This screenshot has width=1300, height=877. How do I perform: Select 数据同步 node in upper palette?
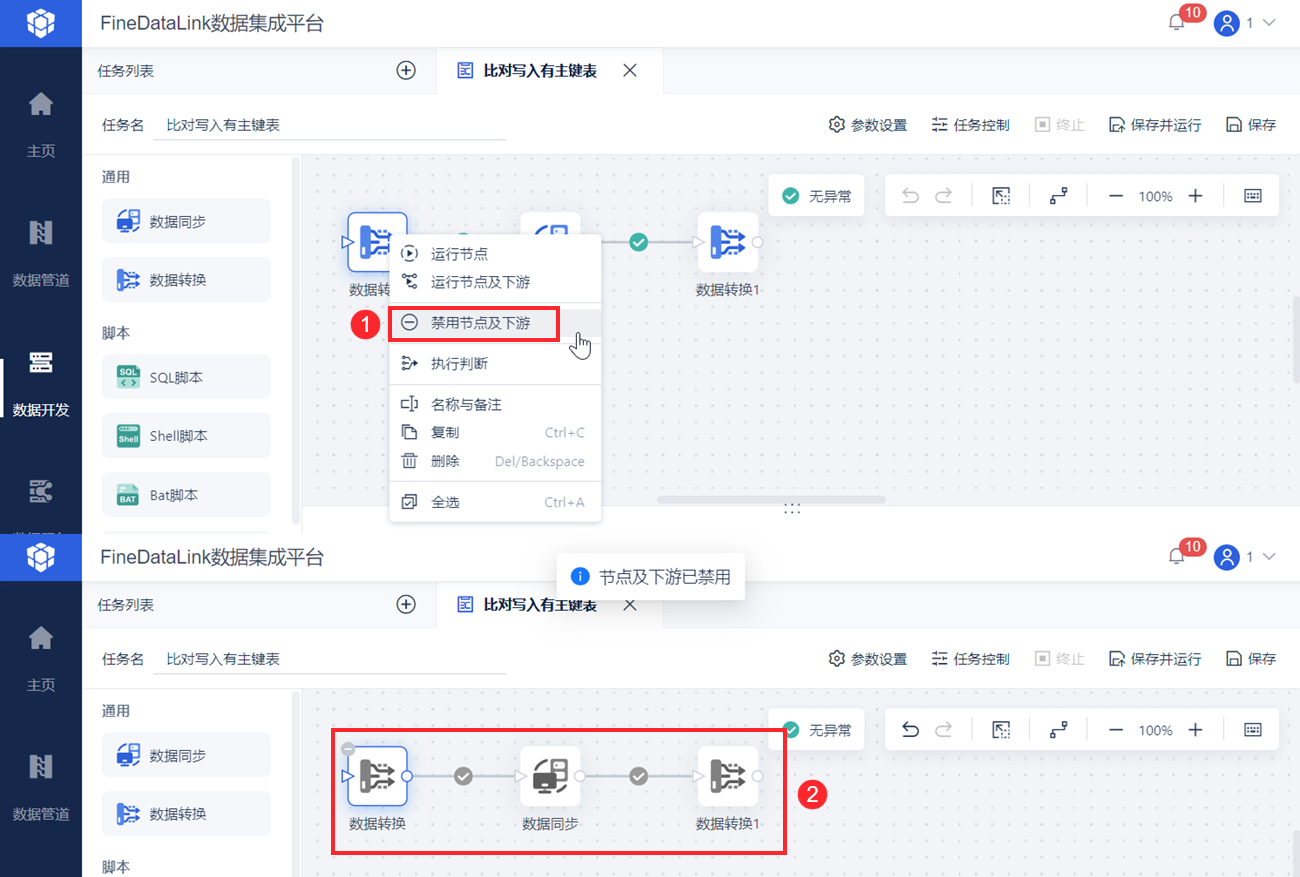point(186,221)
